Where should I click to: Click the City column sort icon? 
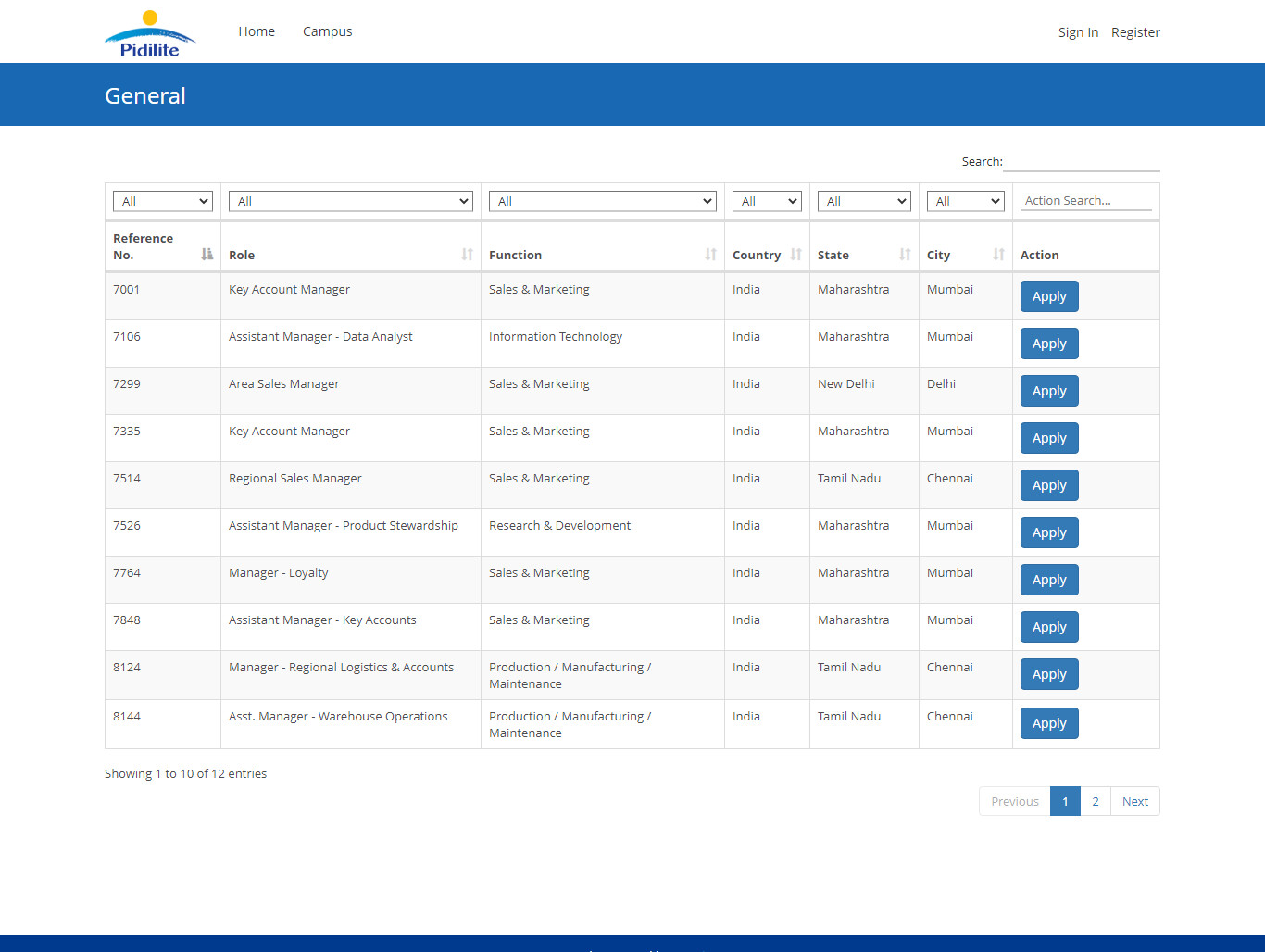click(x=998, y=254)
